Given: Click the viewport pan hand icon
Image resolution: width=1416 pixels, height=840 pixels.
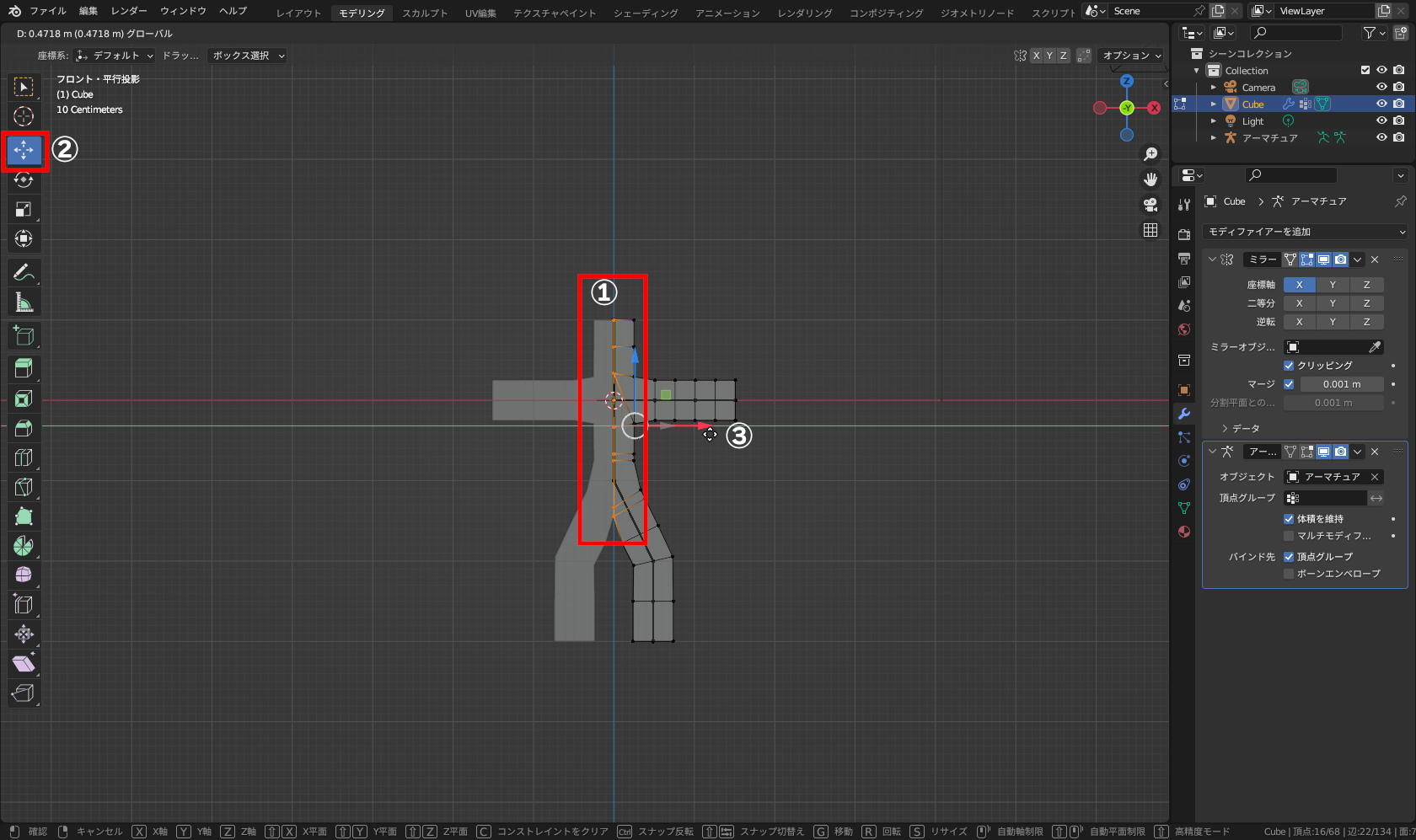Looking at the screenshot, I should [x=1150, y=179].
